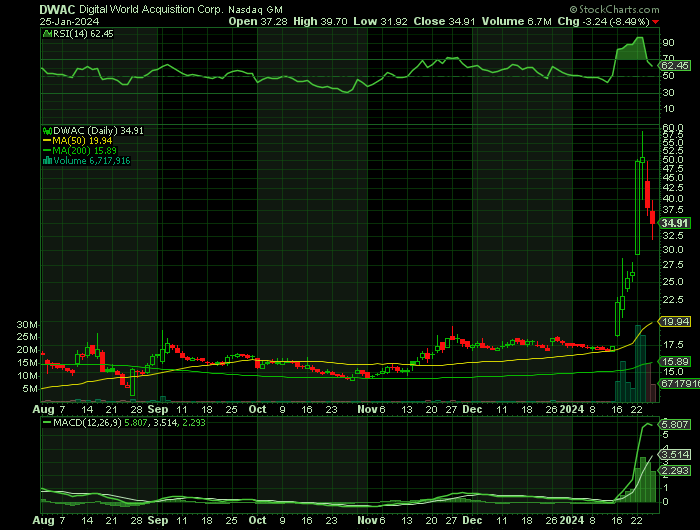Click the 15.89 MA(200) price tag

pos(675,362)
